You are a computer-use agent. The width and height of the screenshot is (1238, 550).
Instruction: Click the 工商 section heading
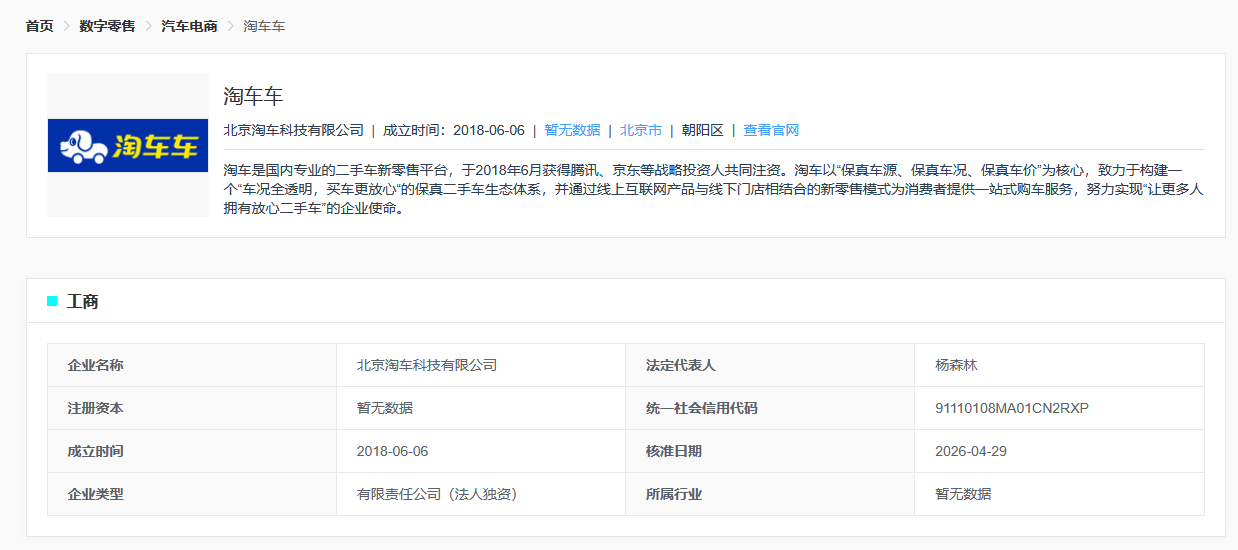click(x=82, y=301)
